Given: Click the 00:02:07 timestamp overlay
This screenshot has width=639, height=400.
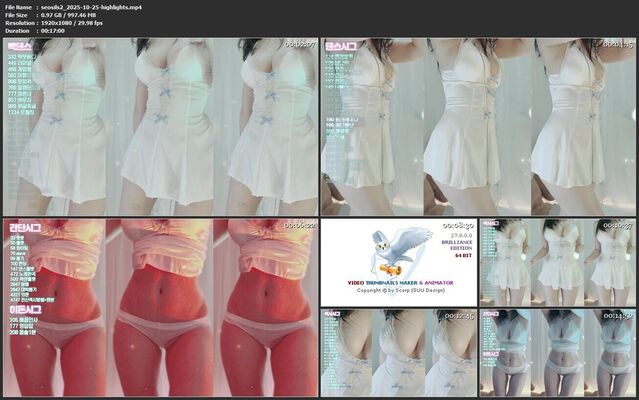Looking at the screenshot, I should click(x=299, y=45).
